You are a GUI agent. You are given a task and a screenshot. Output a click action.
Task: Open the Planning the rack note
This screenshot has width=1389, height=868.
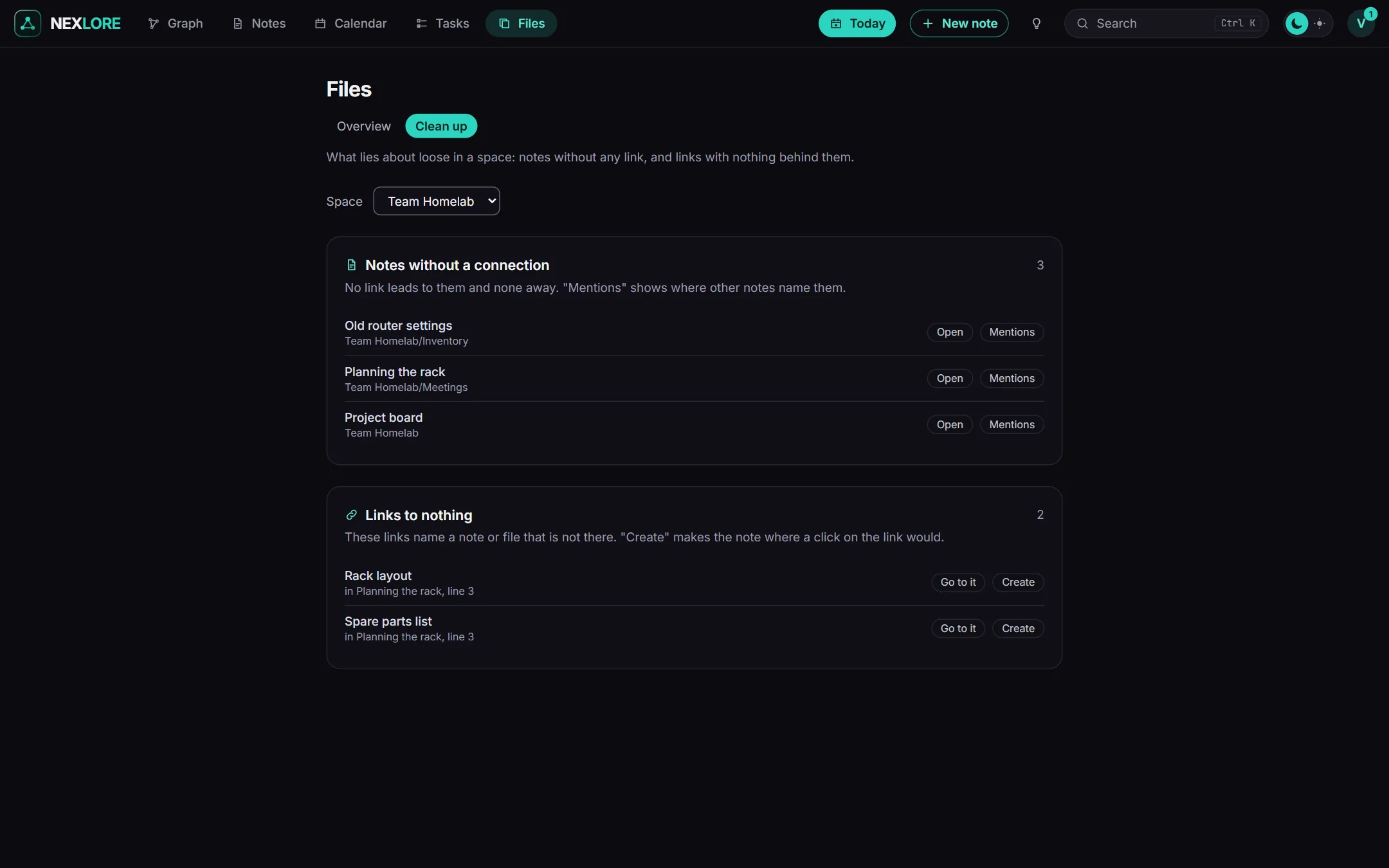pyautogui.click(x=950, y=378)
